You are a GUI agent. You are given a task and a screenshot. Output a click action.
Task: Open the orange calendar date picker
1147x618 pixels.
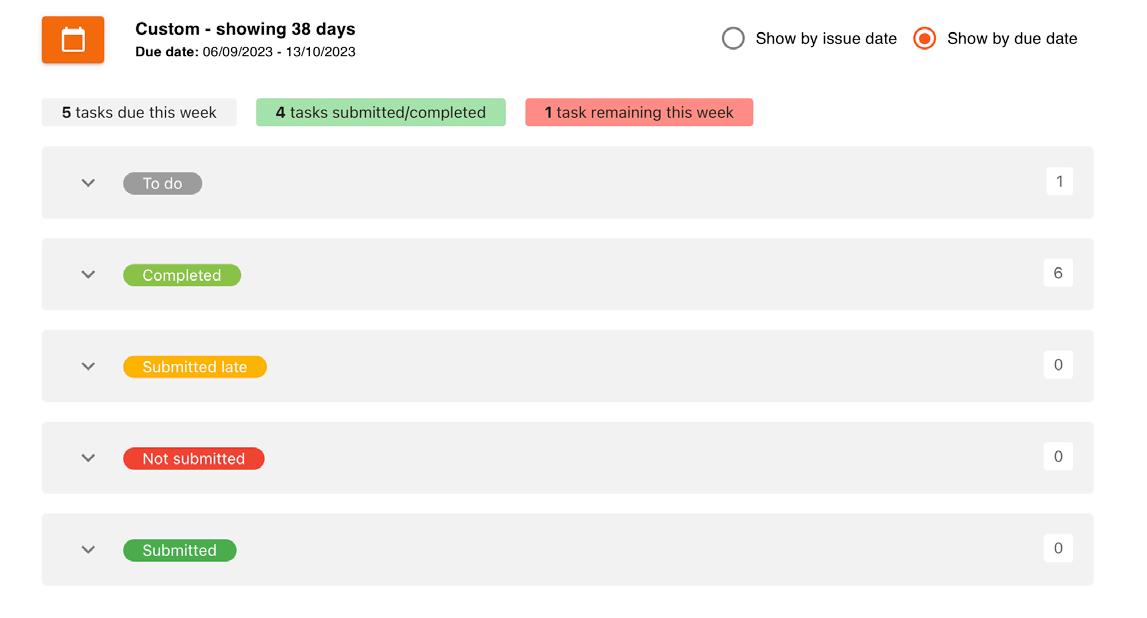pyautogui.click(x=73, y=40)
